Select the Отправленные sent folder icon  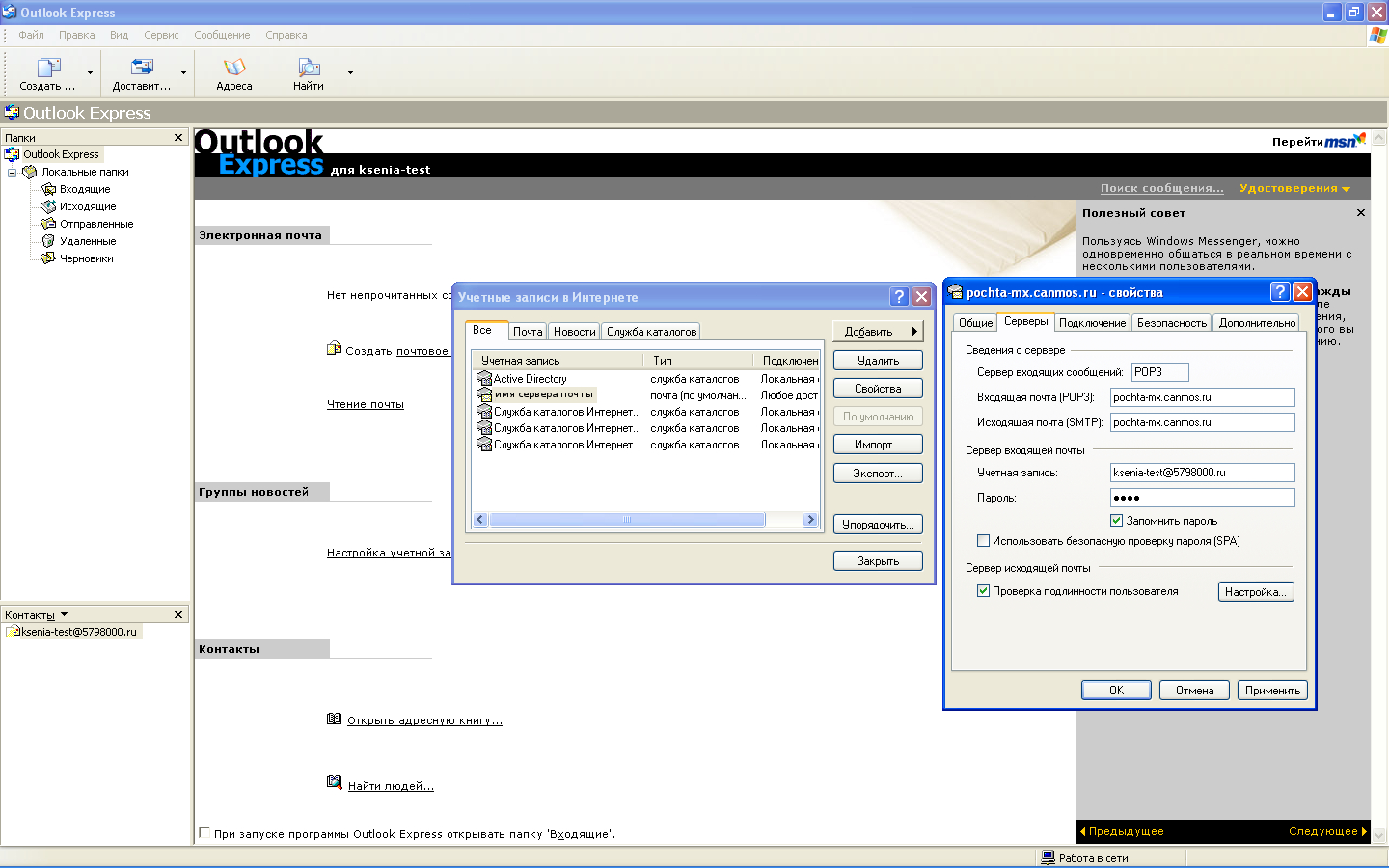click(x=48, y=224)
